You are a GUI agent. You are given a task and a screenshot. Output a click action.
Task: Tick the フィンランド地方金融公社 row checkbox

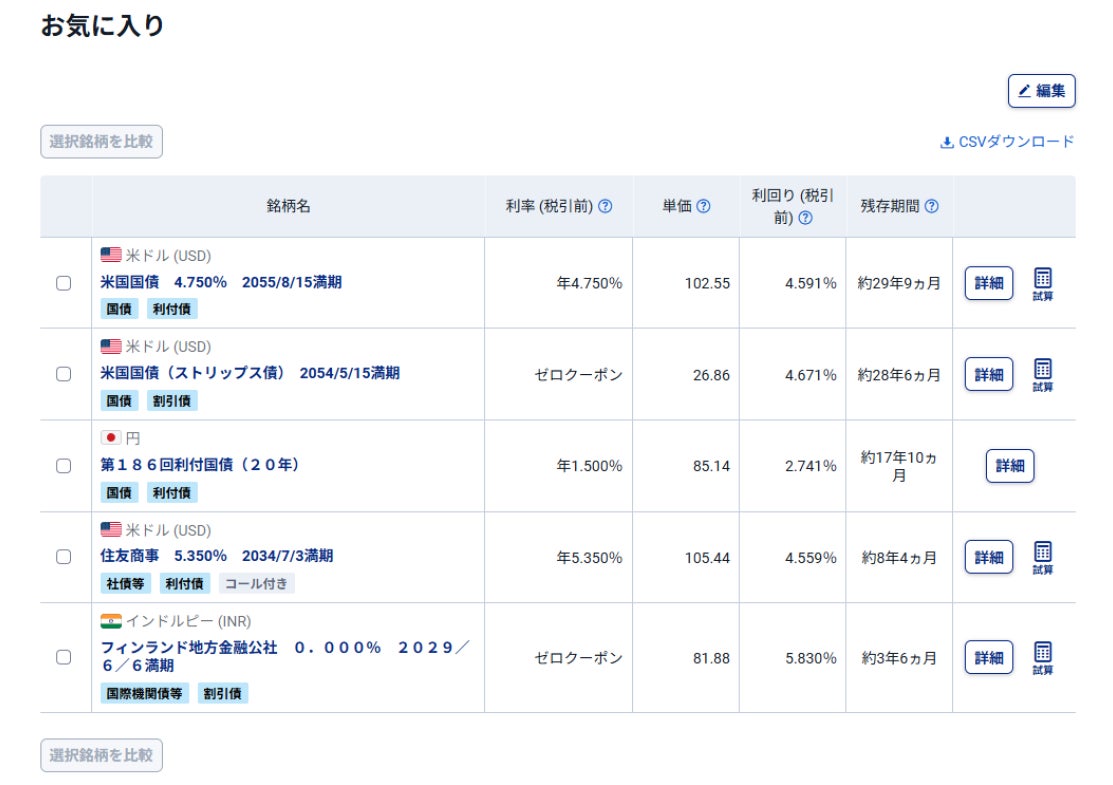(x=64, y=657)
